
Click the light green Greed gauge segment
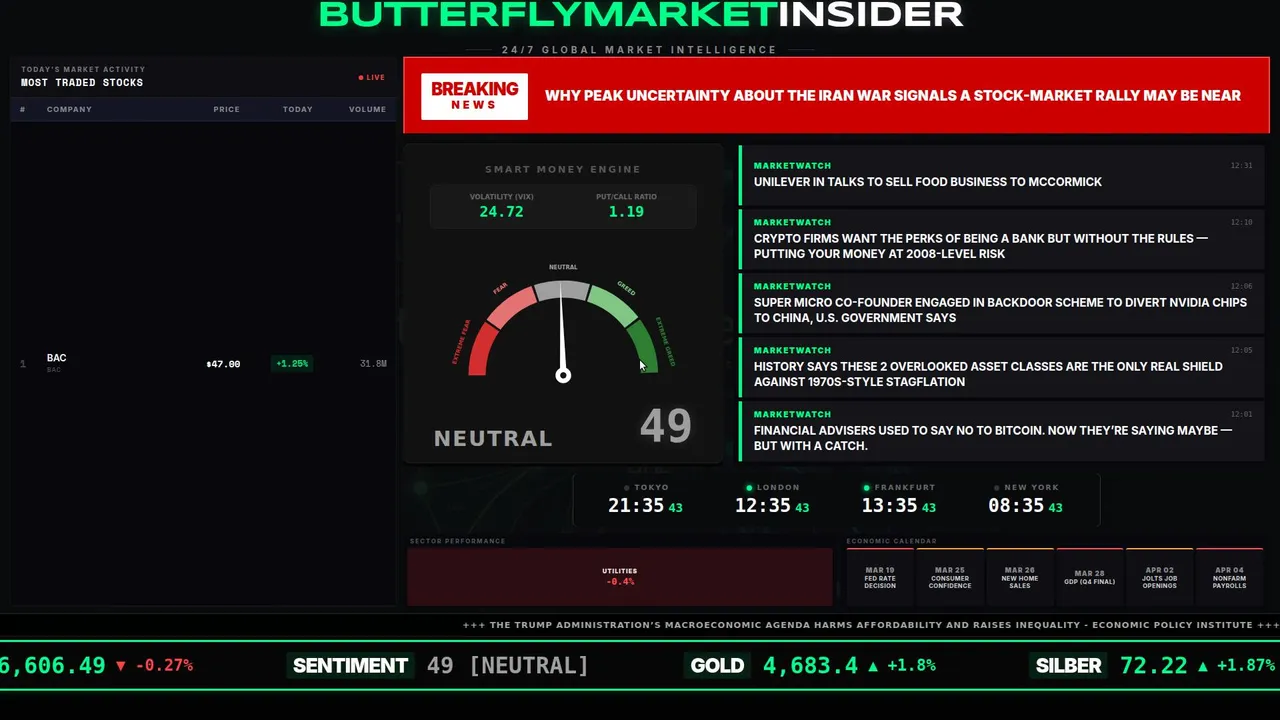click(612, 305)
